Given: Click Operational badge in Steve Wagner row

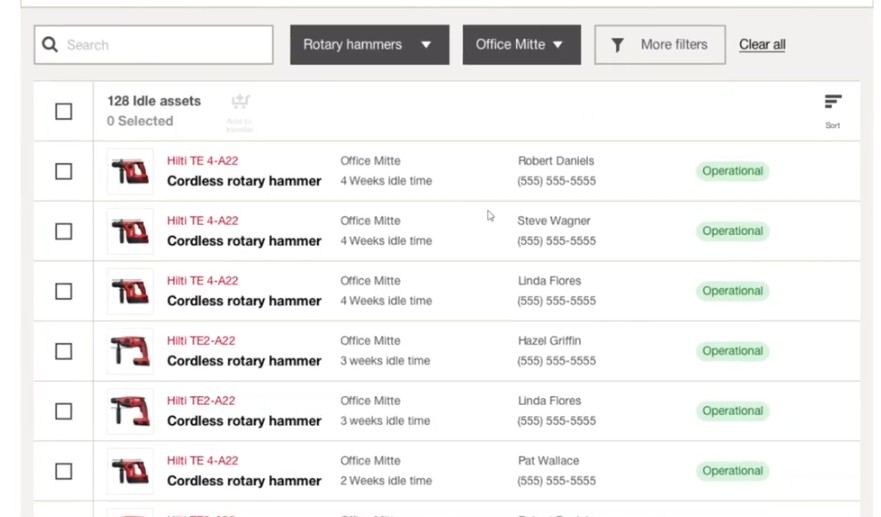Looking at the screenshot, I should tap(732, 231).
